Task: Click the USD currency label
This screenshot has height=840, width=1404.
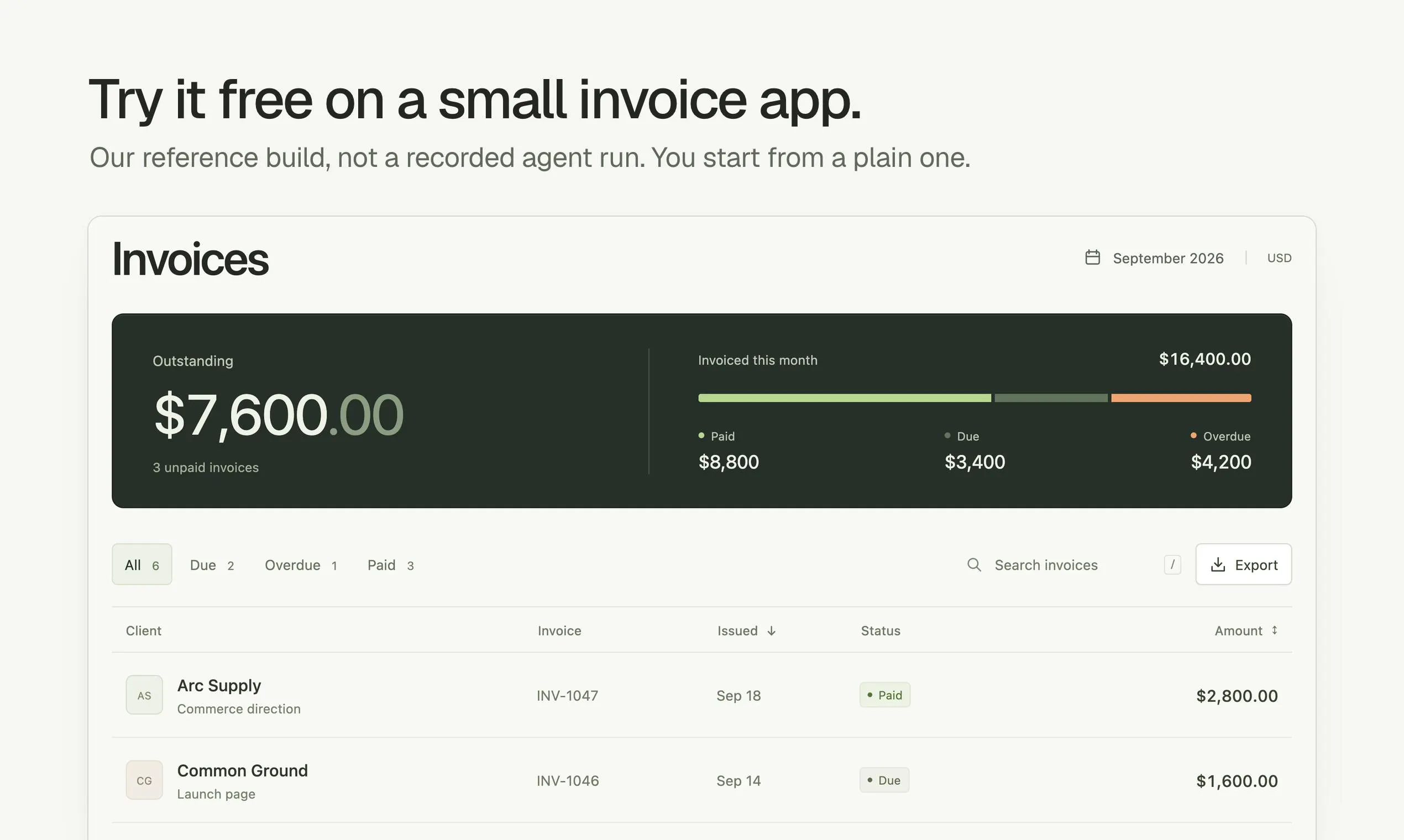Action: coord(1280,258)
